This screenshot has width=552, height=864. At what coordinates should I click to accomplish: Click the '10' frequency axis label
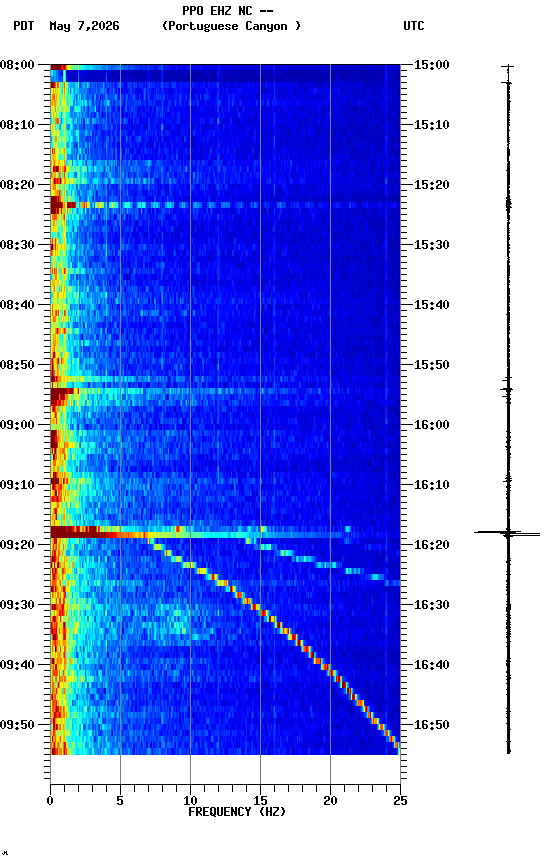point(190,801)
